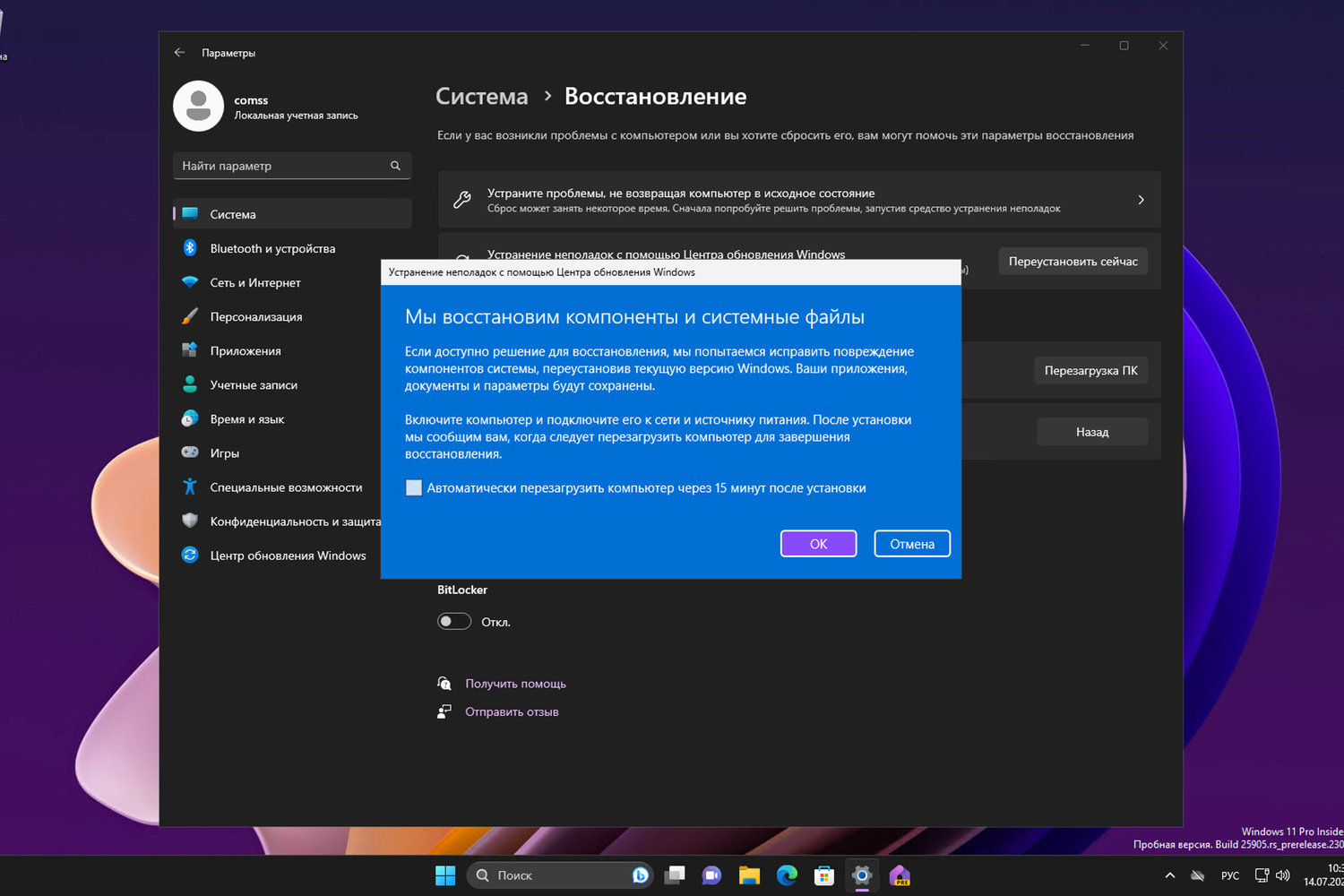This screenshot has width=1344, height=896.
Task: Select the Приложения sidebar icon
Action: (x=190, y=350)
